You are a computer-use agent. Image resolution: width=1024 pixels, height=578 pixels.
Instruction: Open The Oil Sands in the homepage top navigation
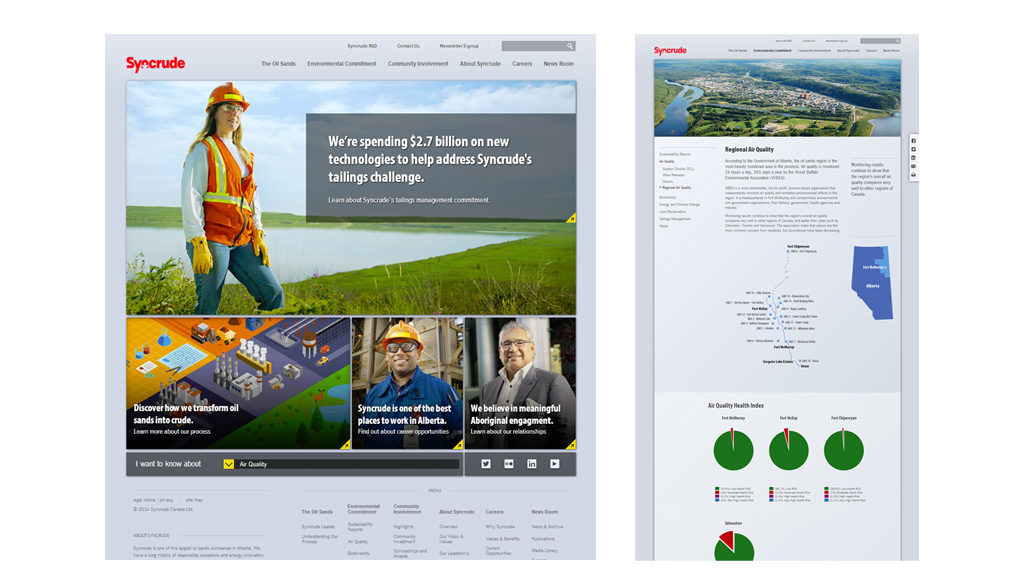coord(278,64)
